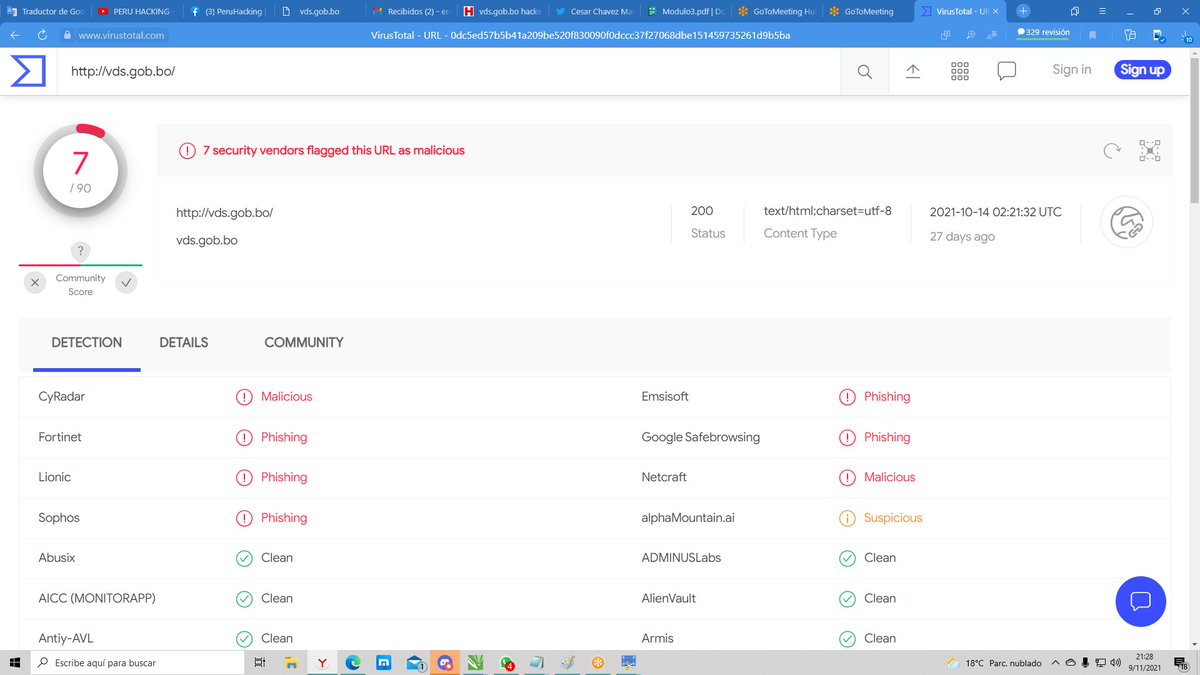Click the AICC (MONITORAPP) vendor name
This screenshot has height=675, width=1200.
97,598
